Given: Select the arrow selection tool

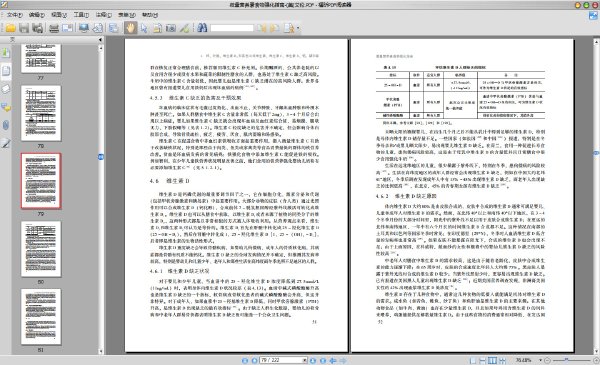Looking at the screenshot, I should coord(144,28).
